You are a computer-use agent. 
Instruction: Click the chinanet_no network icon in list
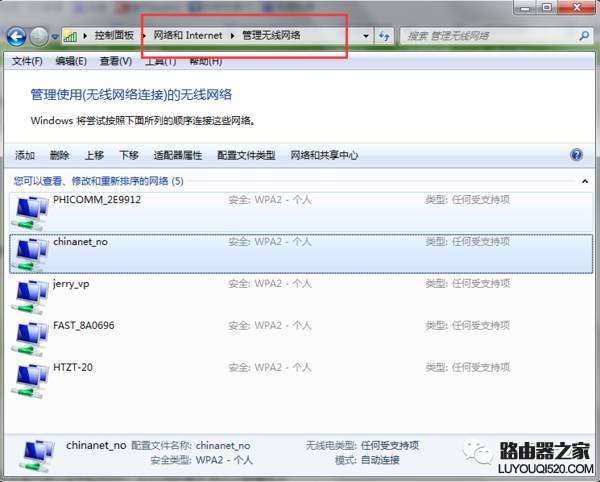coord(30,254)
